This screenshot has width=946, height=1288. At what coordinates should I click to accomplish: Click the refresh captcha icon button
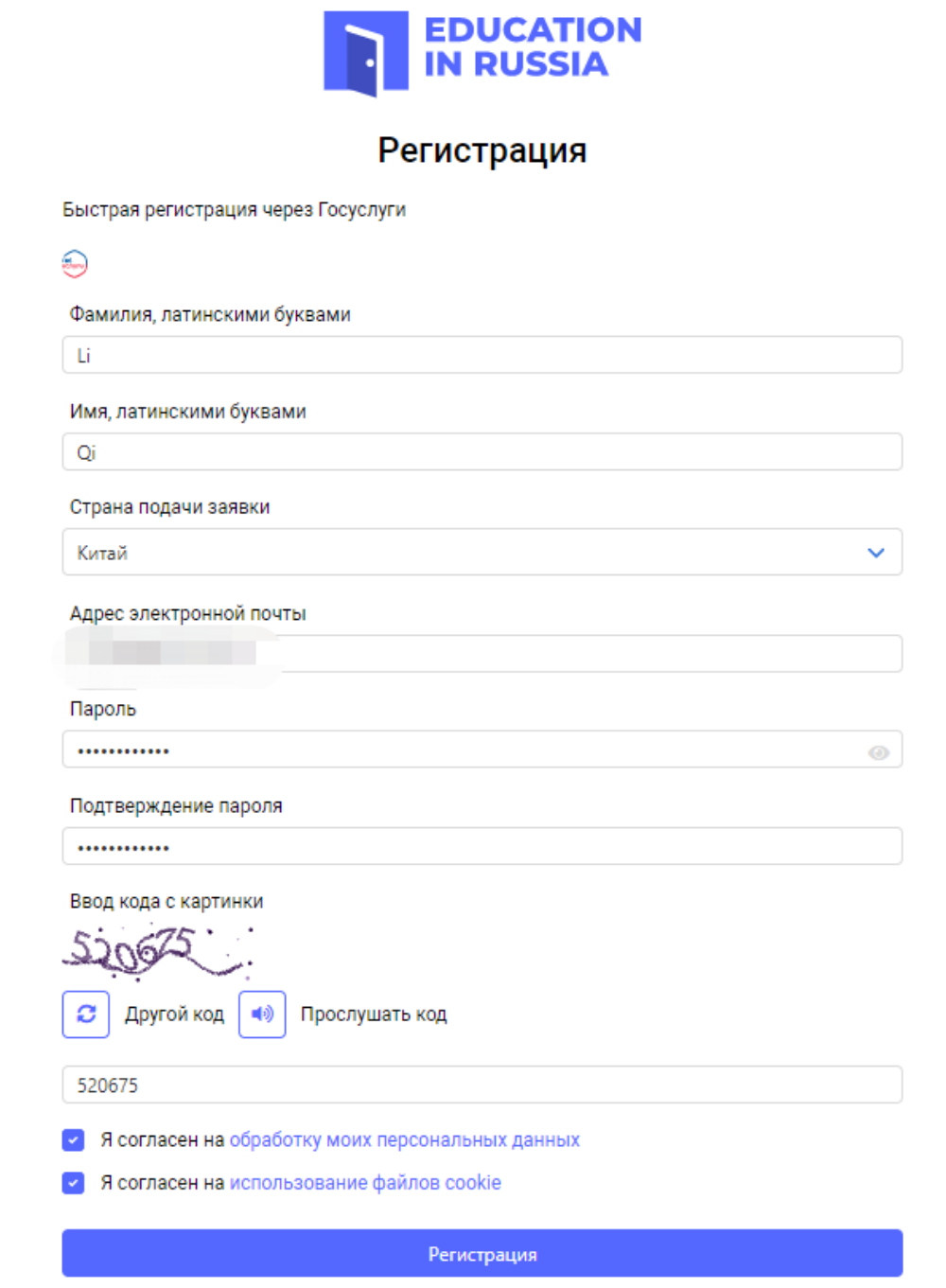click(x=86, y=1015)
